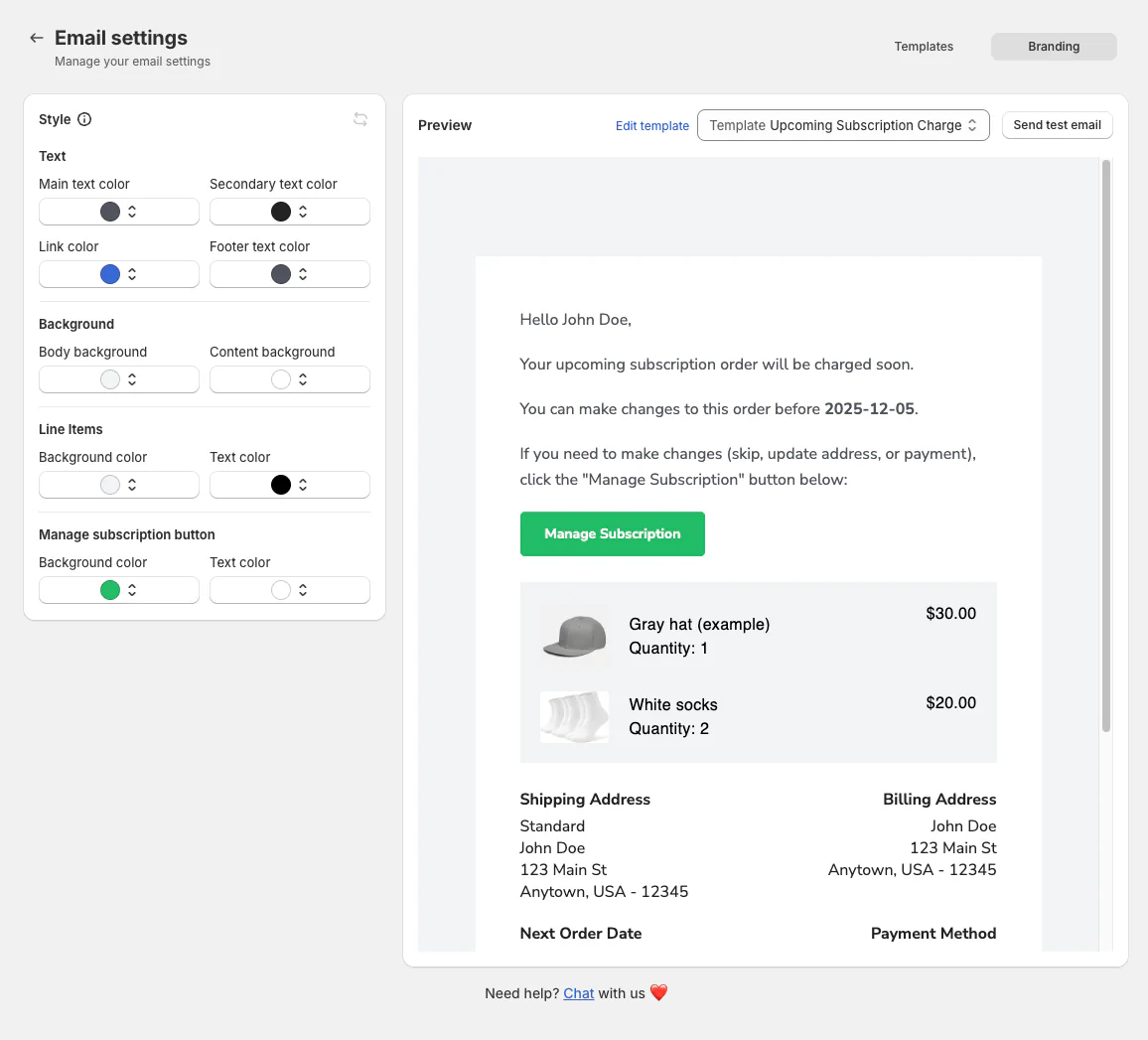Expand the Content background chevron selector
1148x1040 pixels.
[x=302, y=379]
